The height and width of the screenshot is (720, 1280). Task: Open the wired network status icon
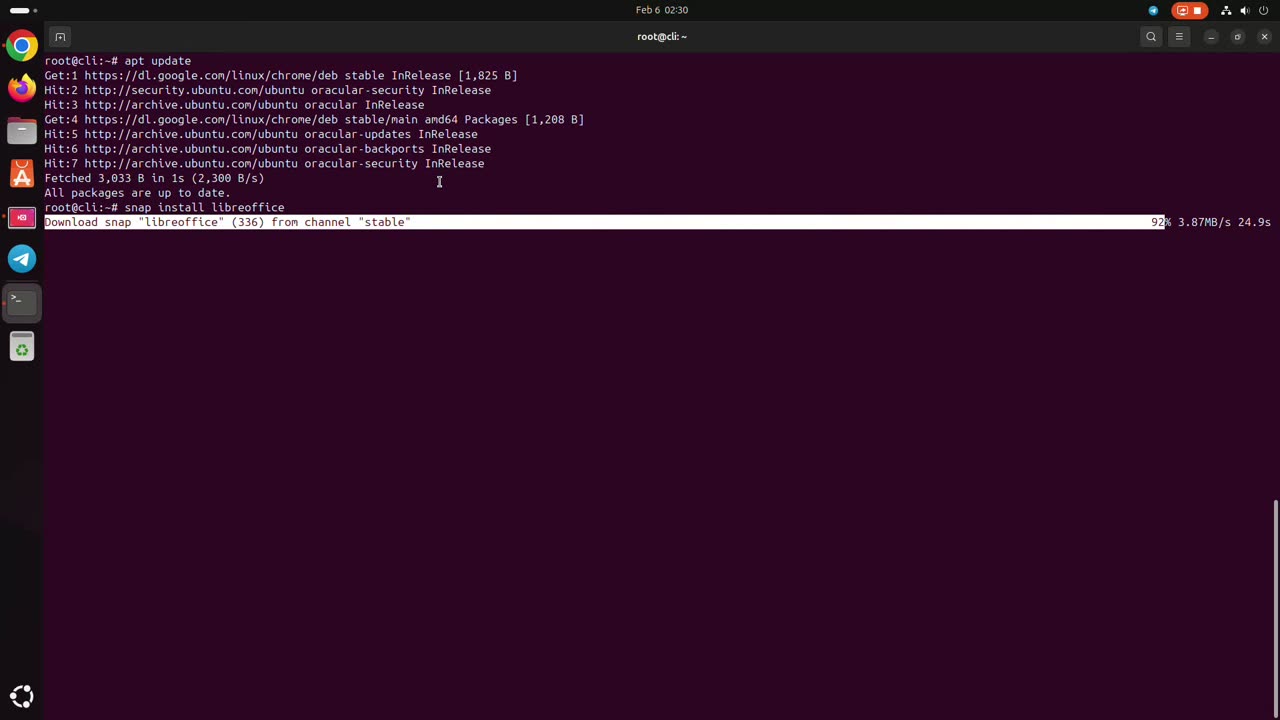(1226, 10)
